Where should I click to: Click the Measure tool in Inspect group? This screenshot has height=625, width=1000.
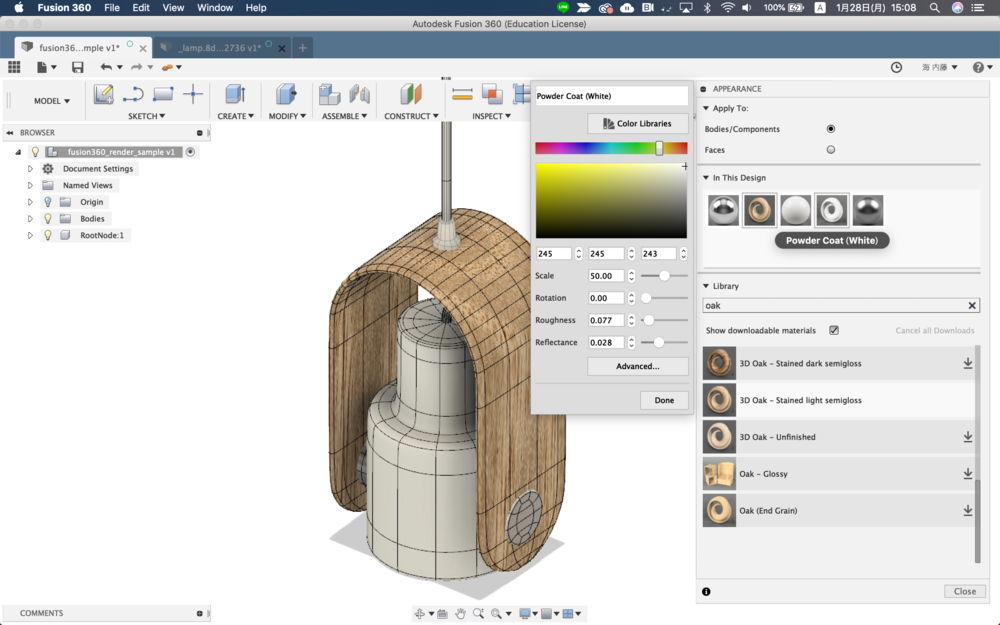click(462, 94)
